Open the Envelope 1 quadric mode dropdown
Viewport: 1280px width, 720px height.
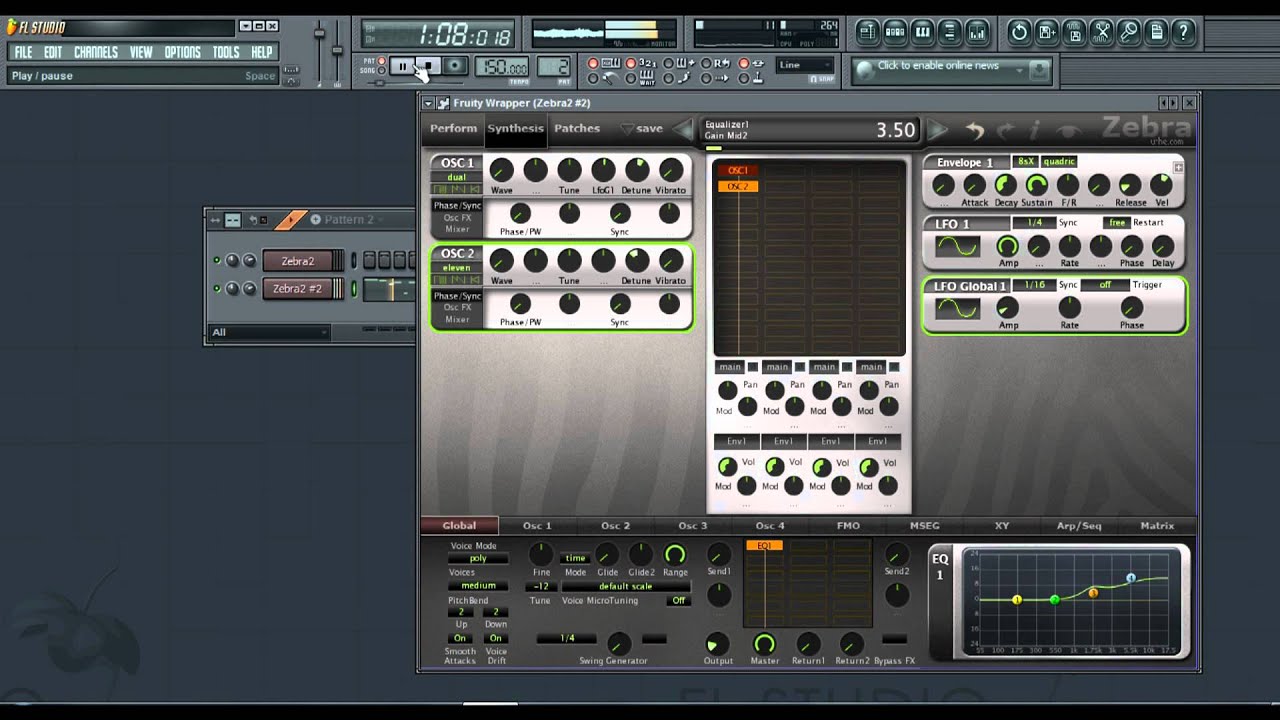click(x=1059, y=162)
